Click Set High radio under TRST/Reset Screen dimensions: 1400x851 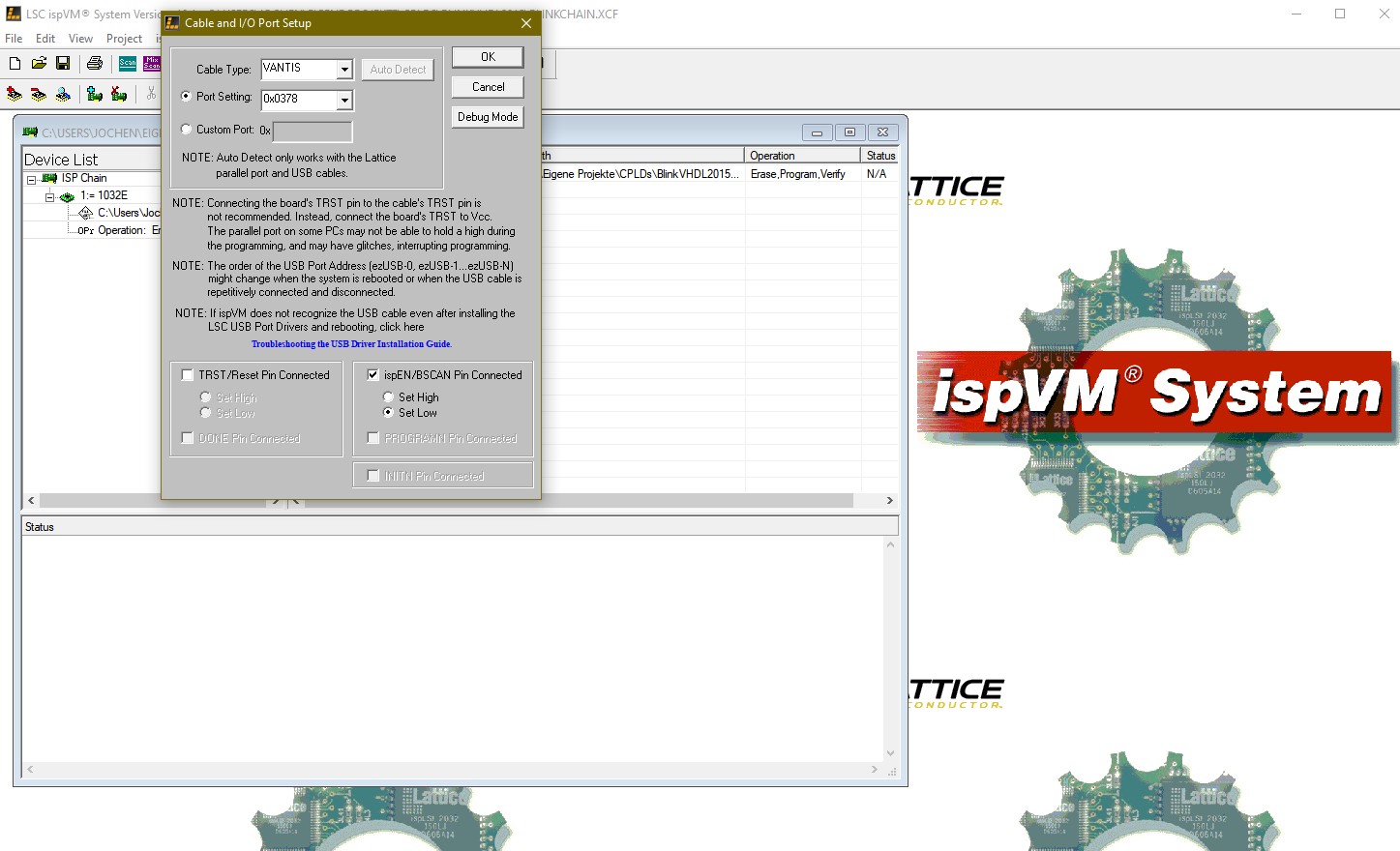pos(205,397)
